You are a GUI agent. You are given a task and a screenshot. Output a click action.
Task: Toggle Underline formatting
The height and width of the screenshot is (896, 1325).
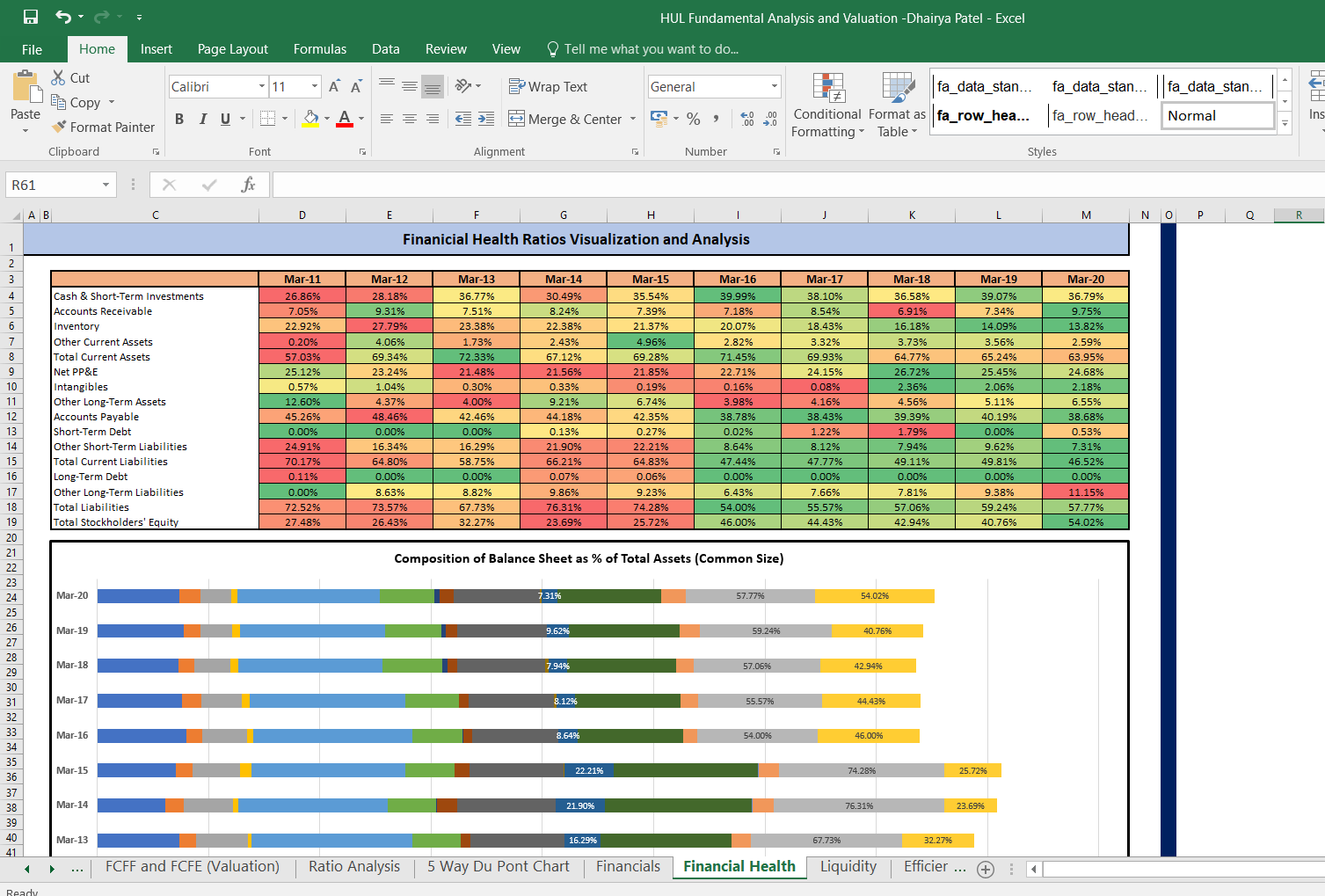click(226, 119)
